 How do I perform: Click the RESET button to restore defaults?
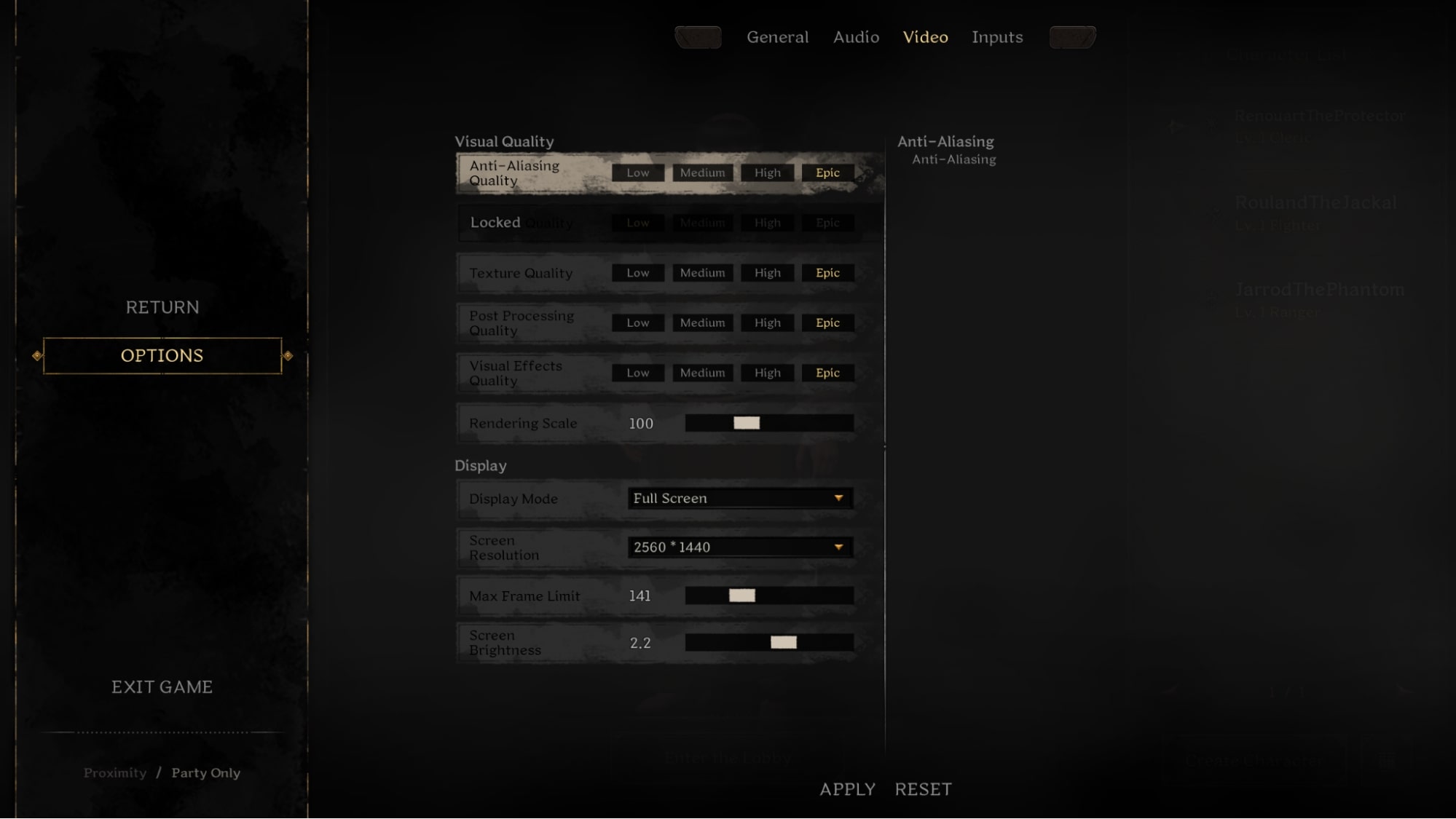922,789
